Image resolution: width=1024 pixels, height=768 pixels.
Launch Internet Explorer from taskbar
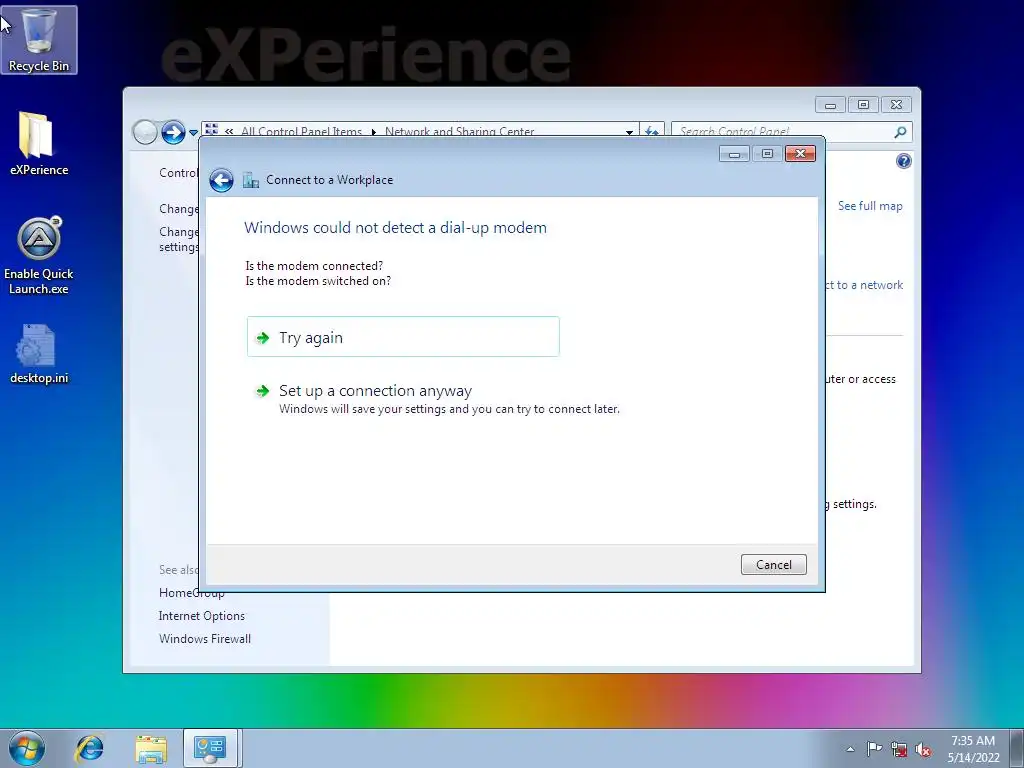tap(89, 748)
